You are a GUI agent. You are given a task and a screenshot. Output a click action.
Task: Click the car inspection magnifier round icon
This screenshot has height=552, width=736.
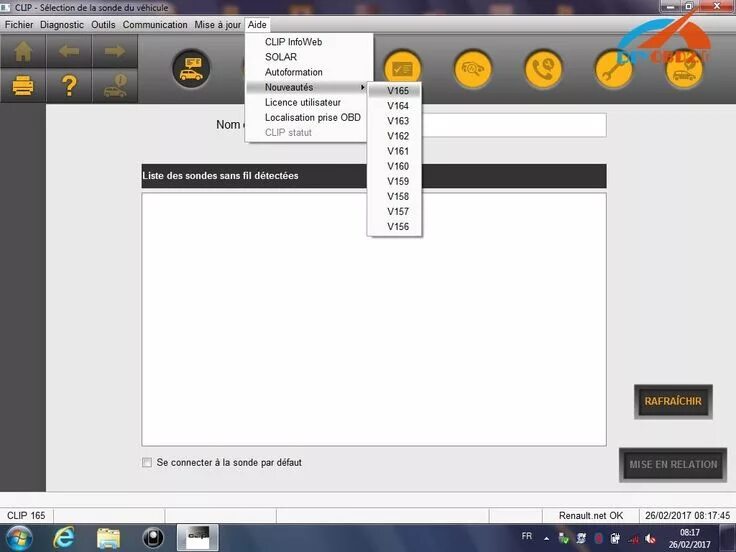pos(473,69)
